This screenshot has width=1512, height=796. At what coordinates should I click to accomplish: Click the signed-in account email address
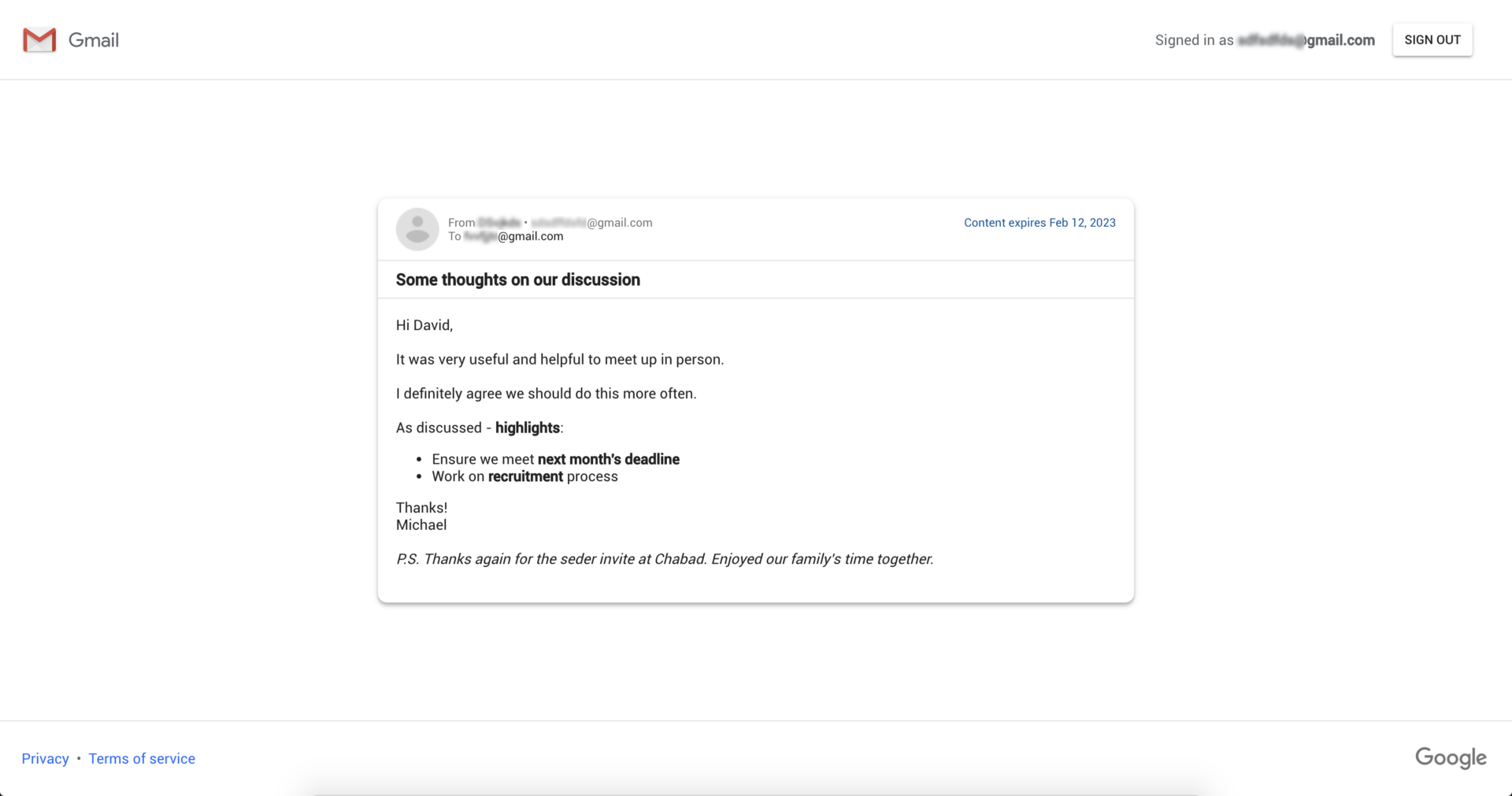1306,40
